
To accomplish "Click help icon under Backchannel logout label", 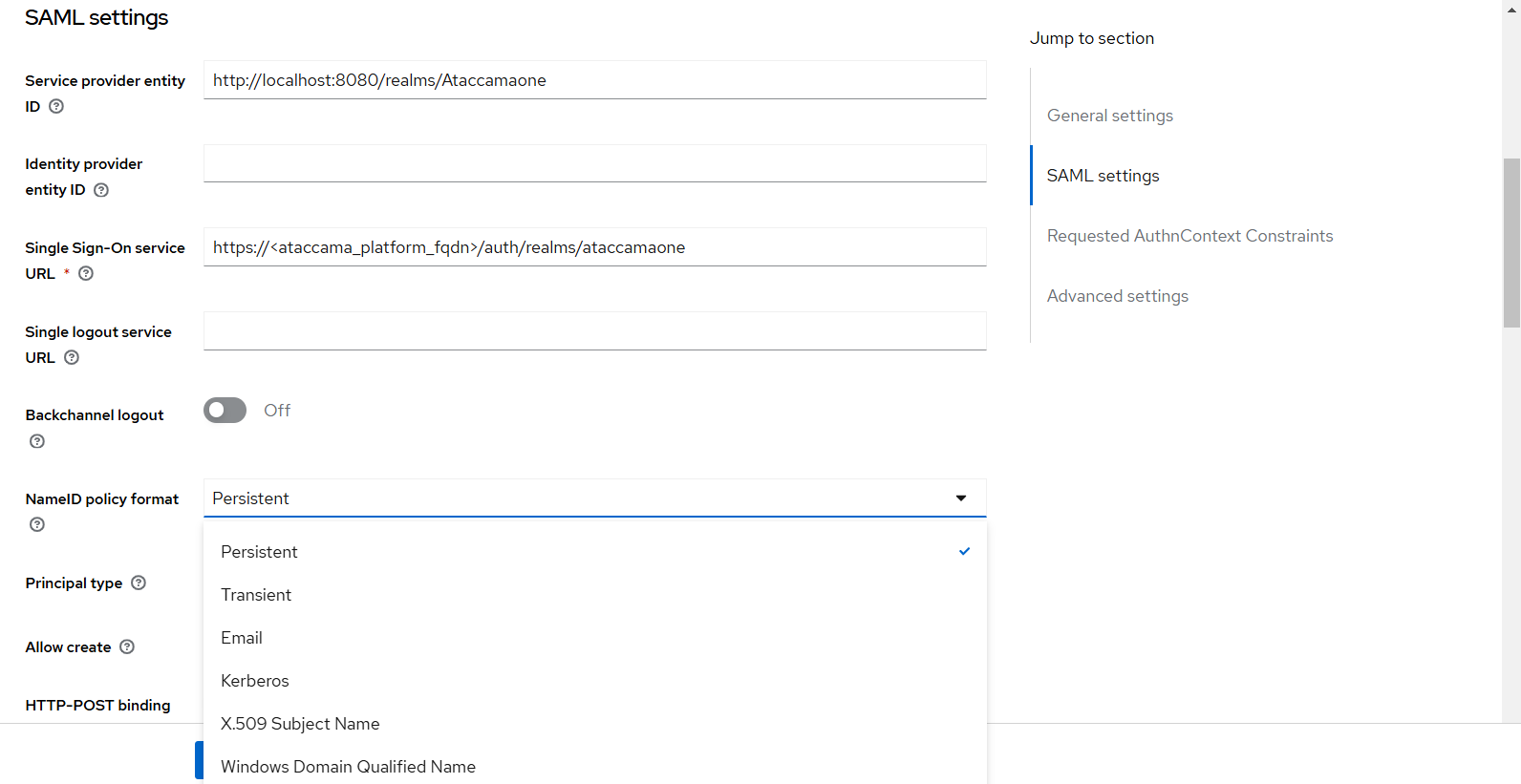I will click(x=37, y=441).
